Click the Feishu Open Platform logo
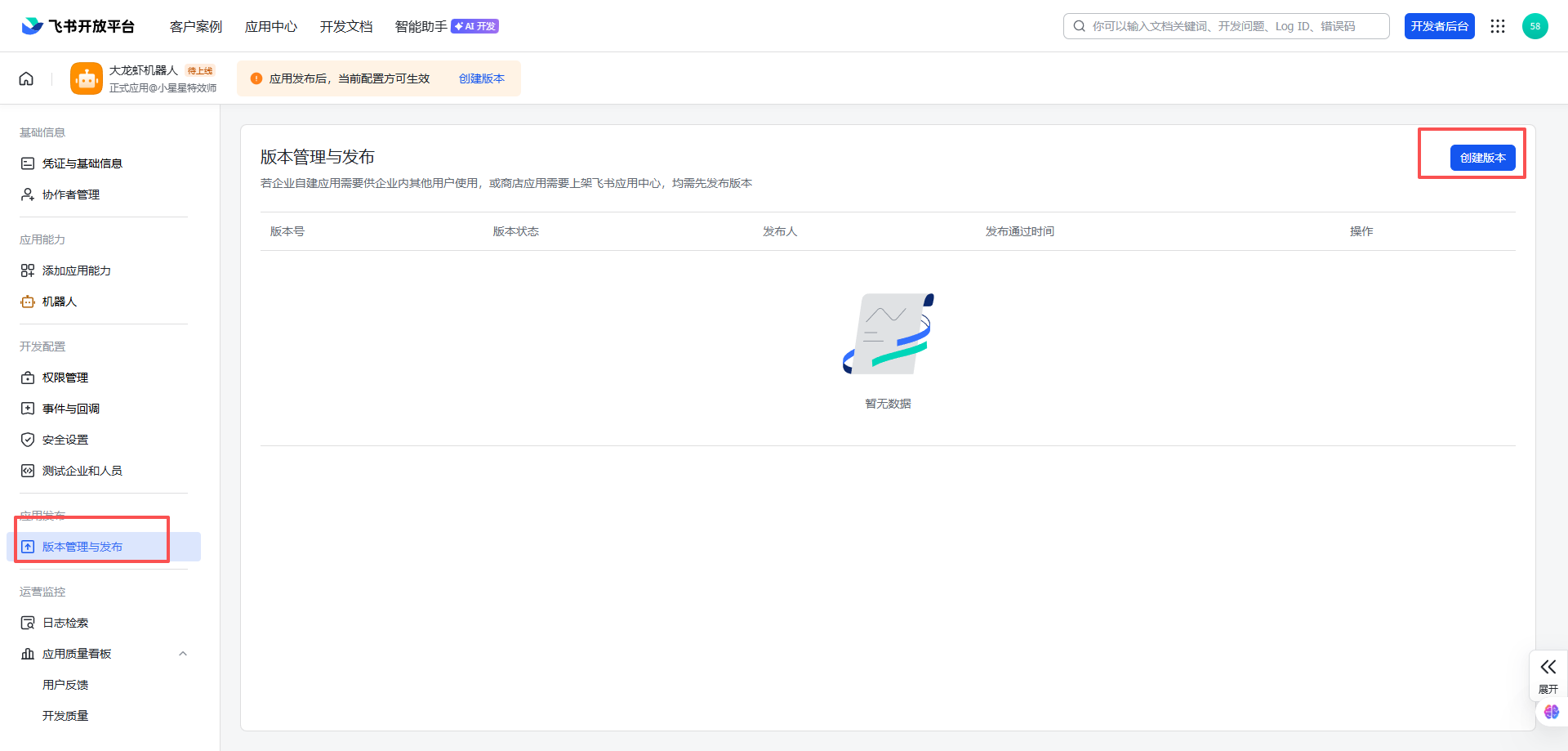1568x751 pixels. point(78,26)
